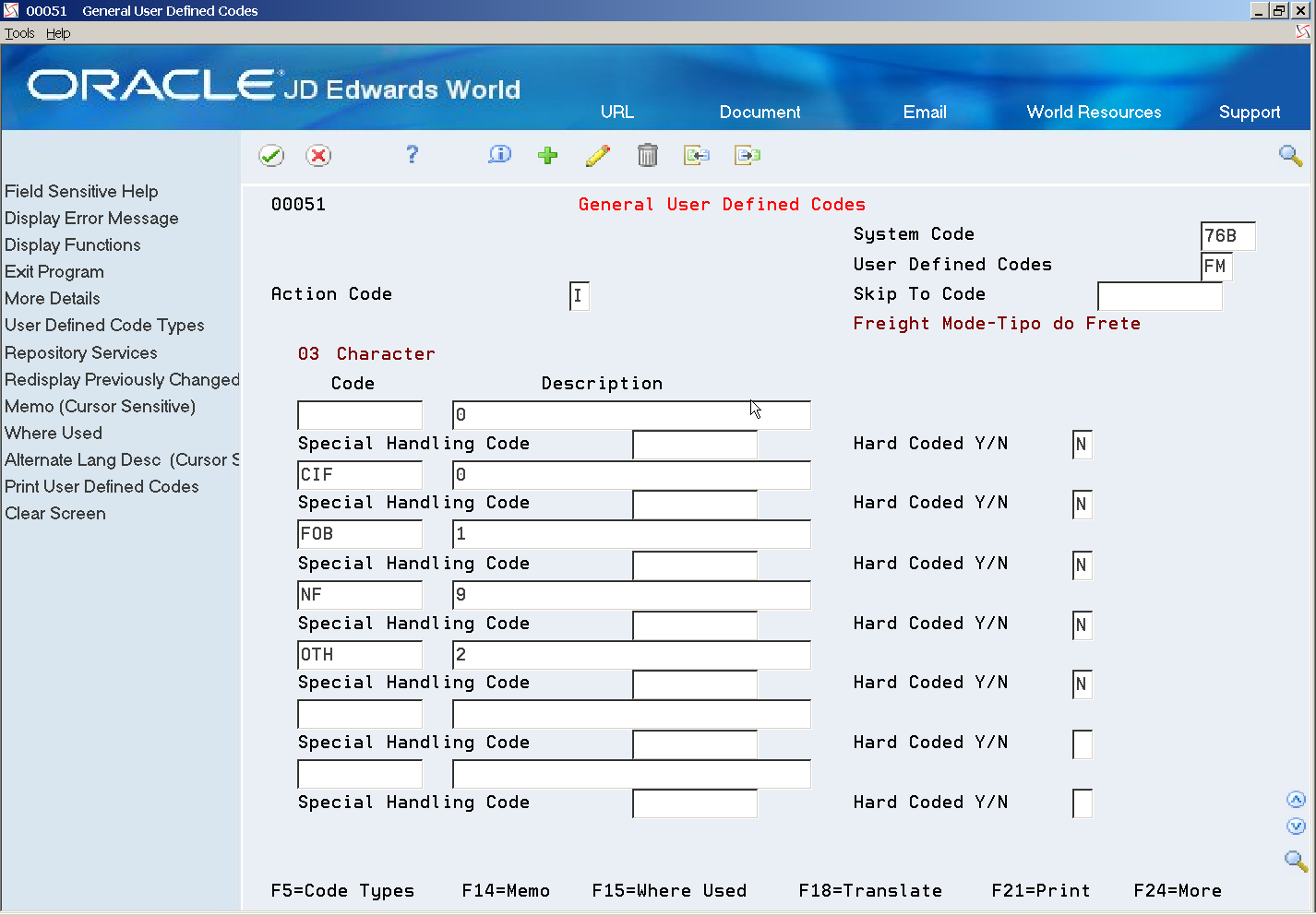Select Field Sensitive Help in the sidebar
1316x916 pixels.
81,191
